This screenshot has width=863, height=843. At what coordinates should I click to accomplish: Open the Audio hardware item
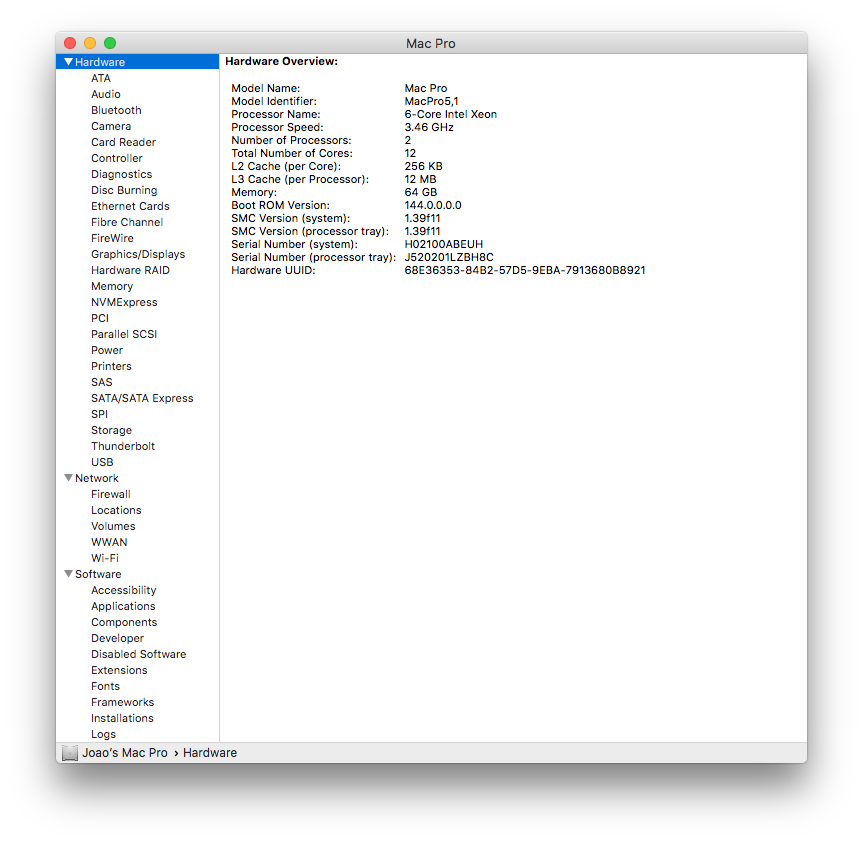pos(106,94)
